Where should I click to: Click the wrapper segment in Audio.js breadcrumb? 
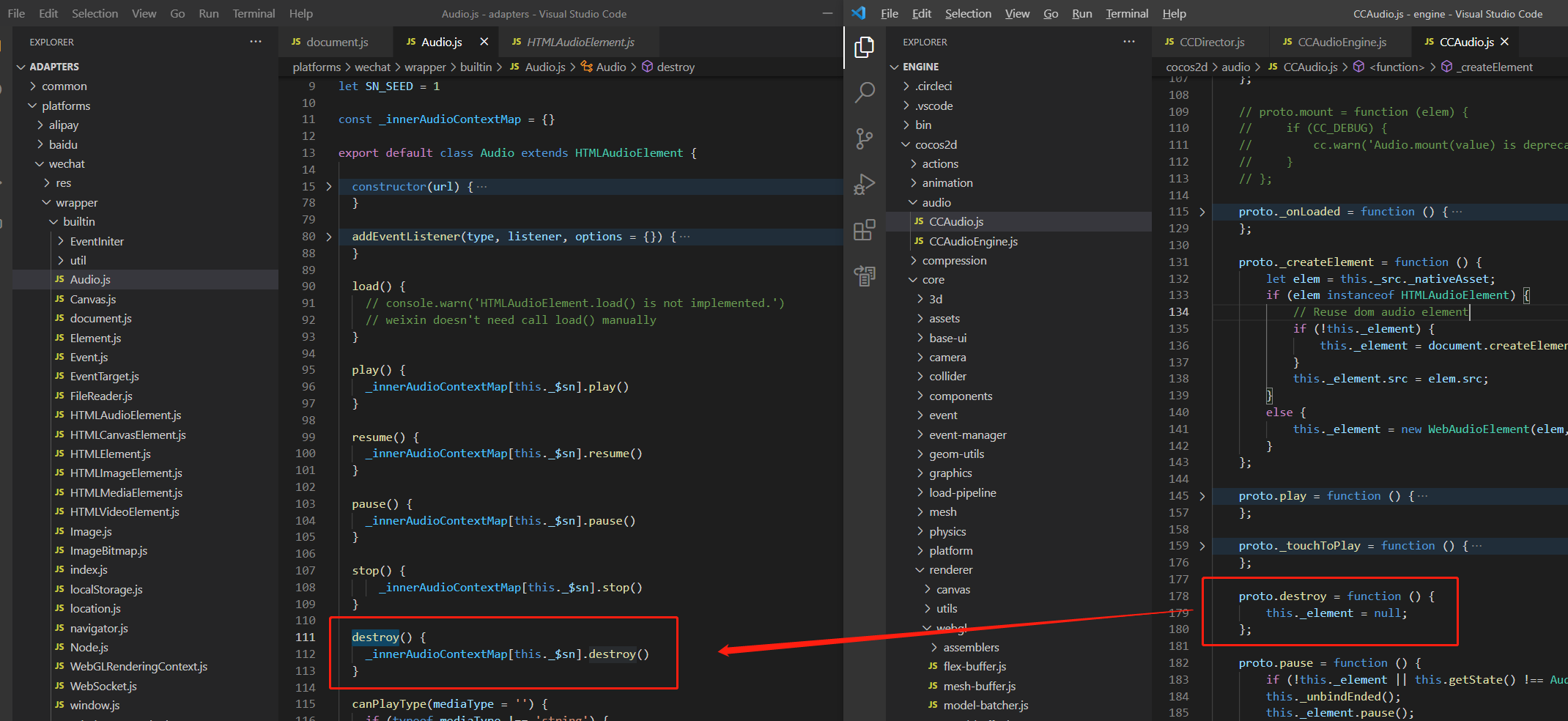[x=425, y=67]
